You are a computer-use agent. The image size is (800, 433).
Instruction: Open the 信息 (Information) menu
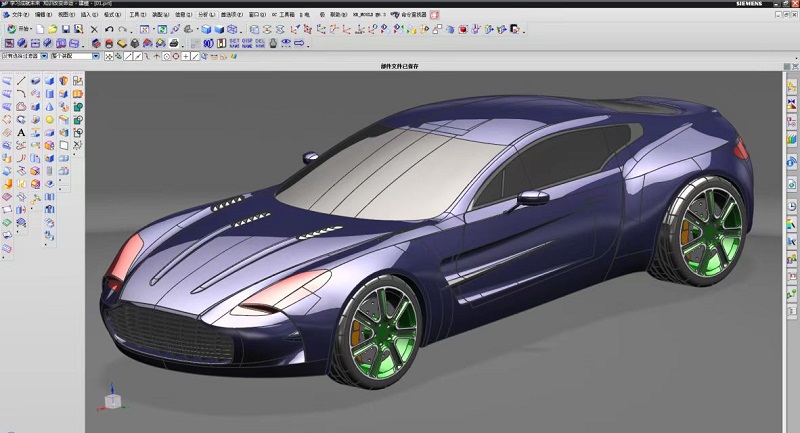[x=184, y=15]
